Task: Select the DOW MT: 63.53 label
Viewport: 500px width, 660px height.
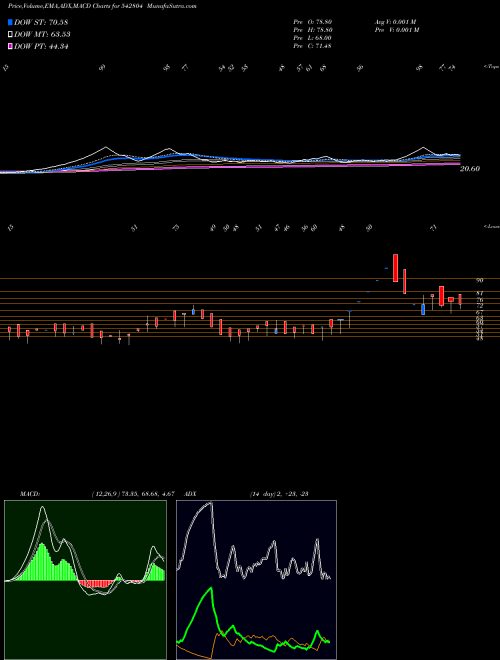Action: pos(42,35)
